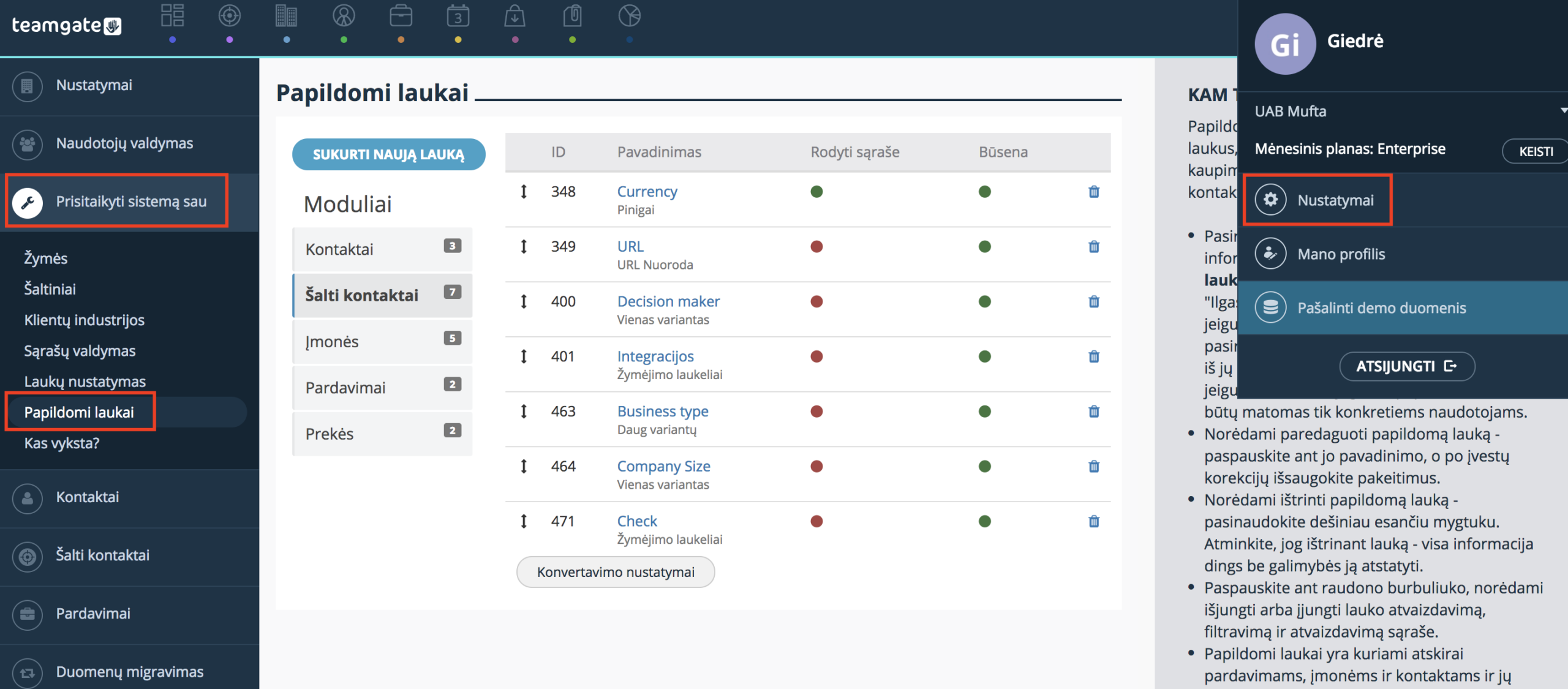Delete the URL field with trash icon
Screen dimensions: 1568x689
coord(1094,247)
